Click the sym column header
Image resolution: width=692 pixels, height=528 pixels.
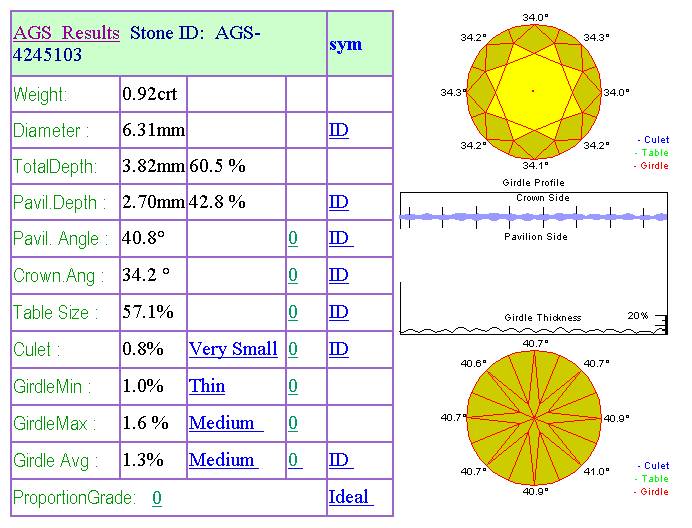pyautogui.click(x=346, y=44)
